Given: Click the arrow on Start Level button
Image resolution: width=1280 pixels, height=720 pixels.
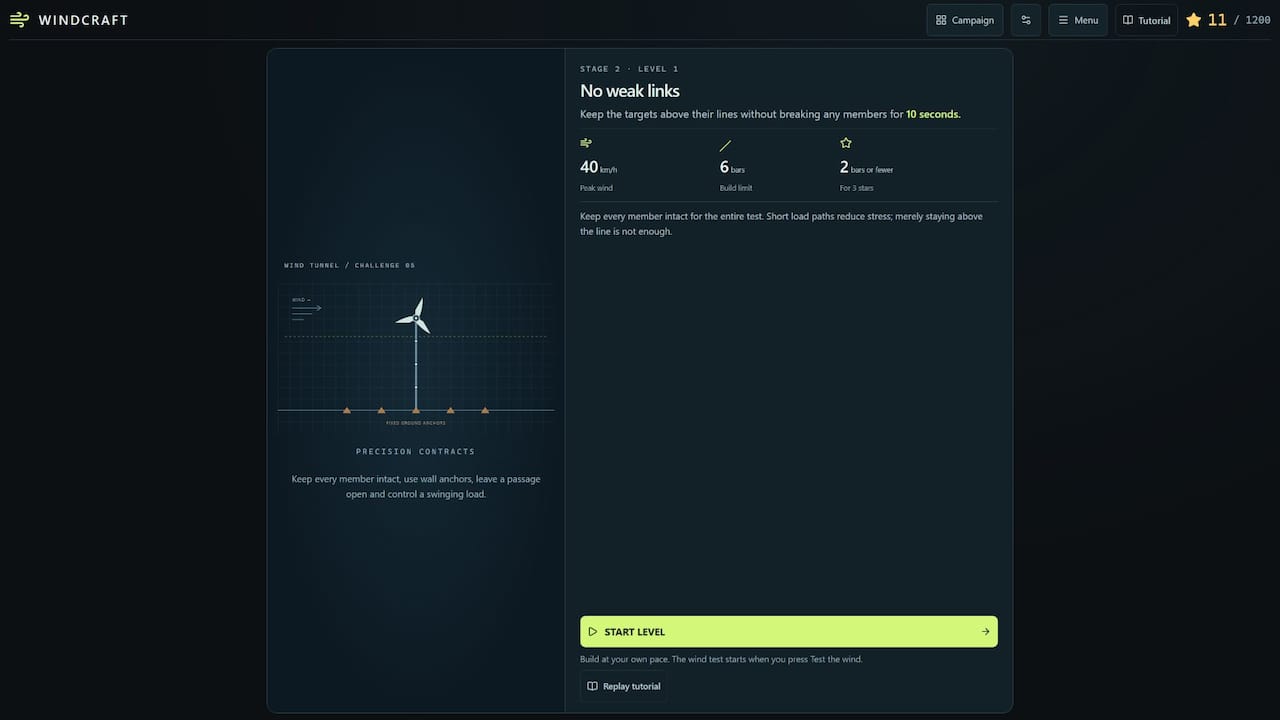Looking at the screenshot, I should point(985,632).
